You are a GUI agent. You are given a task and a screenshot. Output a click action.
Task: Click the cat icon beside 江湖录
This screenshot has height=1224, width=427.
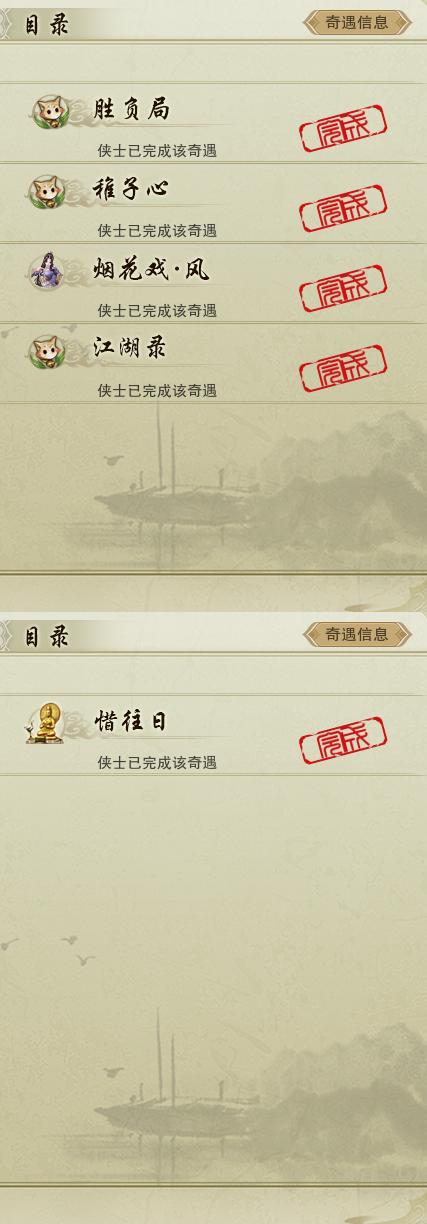coord(46,352)
